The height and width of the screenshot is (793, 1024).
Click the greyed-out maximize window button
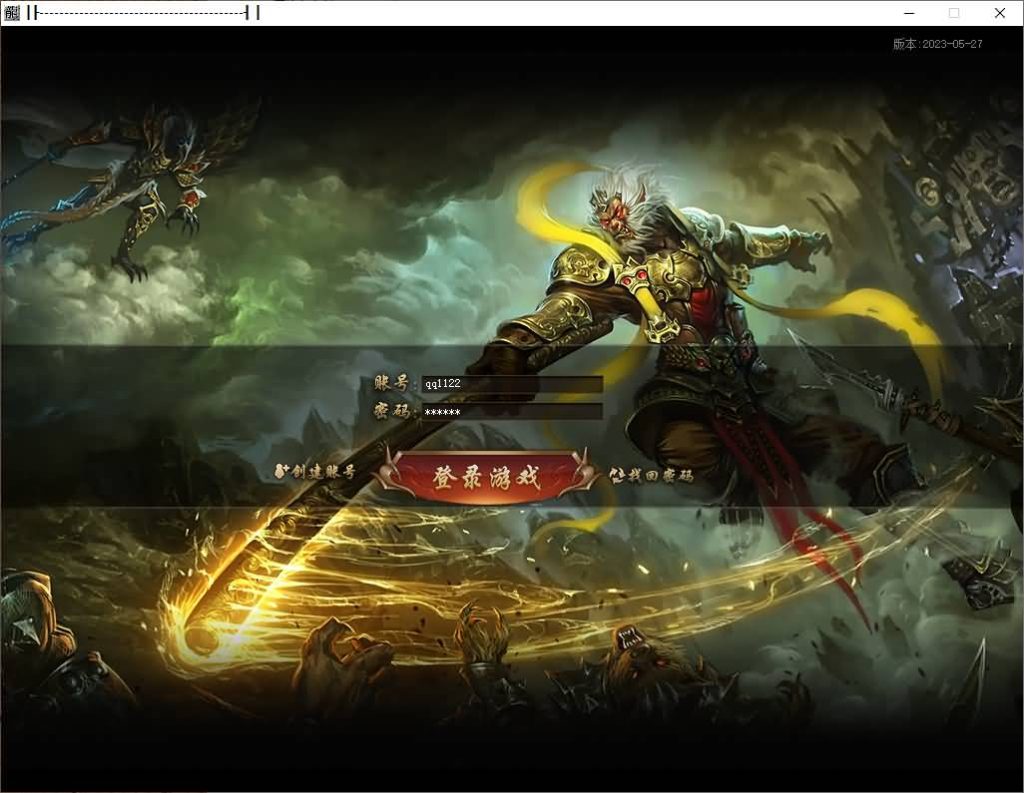[954, 13]
